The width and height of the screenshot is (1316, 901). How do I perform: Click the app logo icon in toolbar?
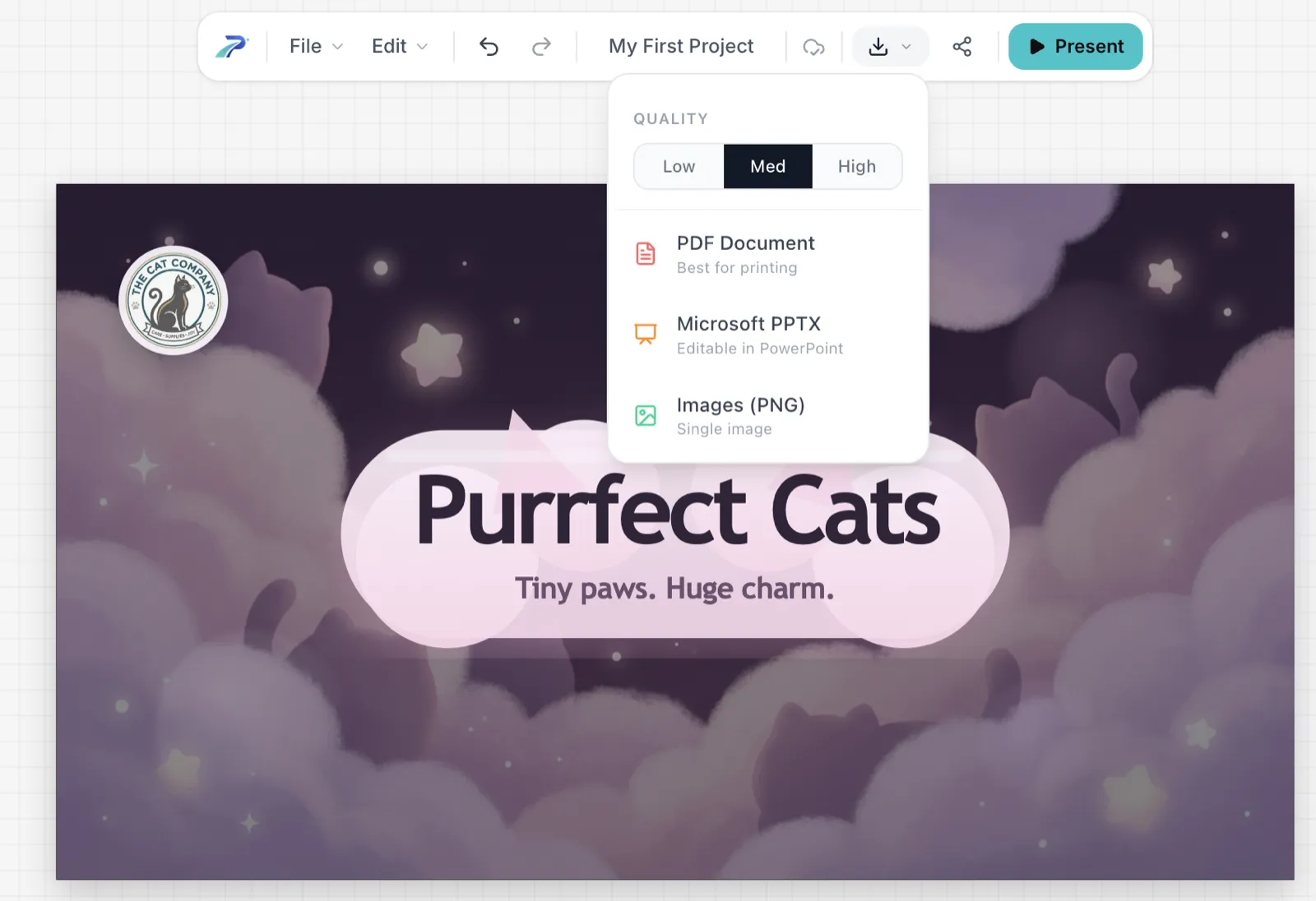point(231,47)
